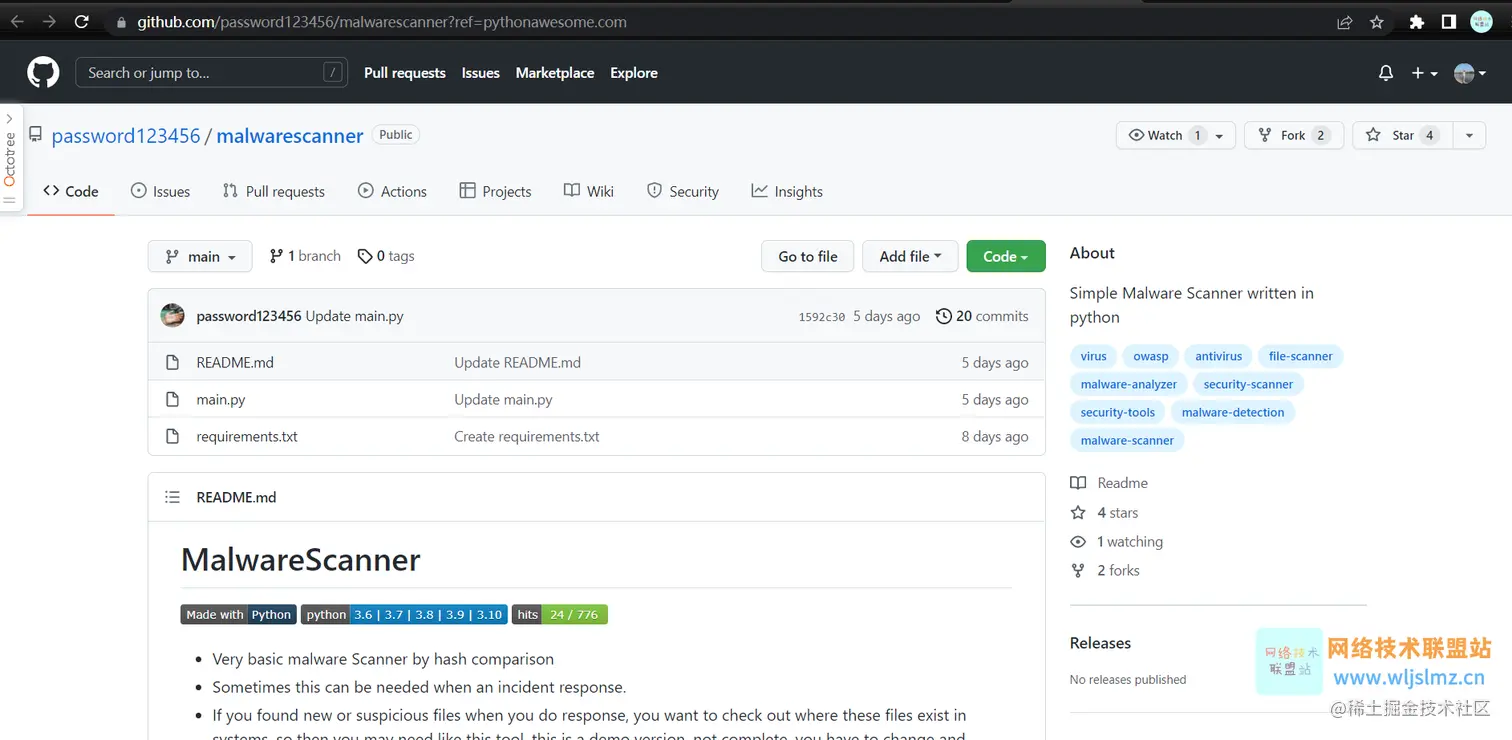Screen dimensions: 1512x740
Task: Switch to the Issues repository tab
Action: 160,191
